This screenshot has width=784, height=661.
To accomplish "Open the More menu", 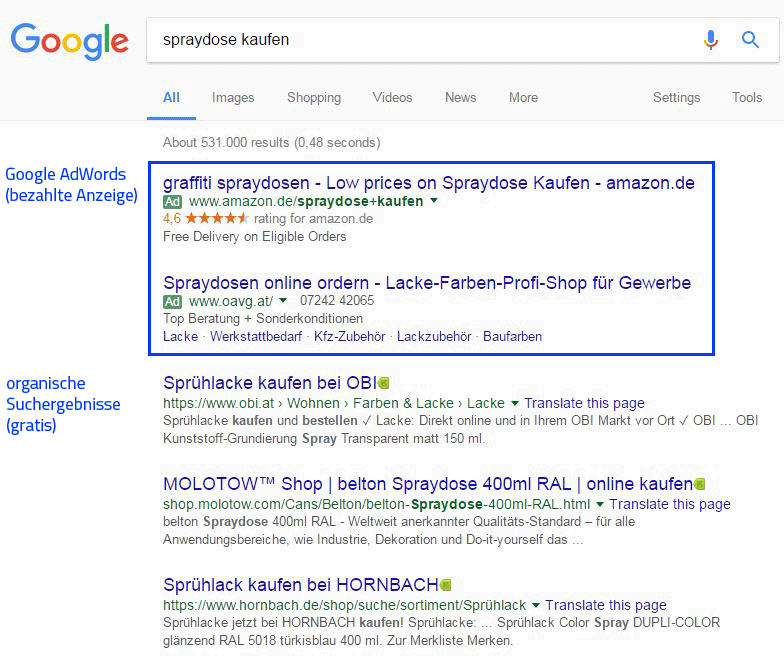I will (x=524, y=98).
